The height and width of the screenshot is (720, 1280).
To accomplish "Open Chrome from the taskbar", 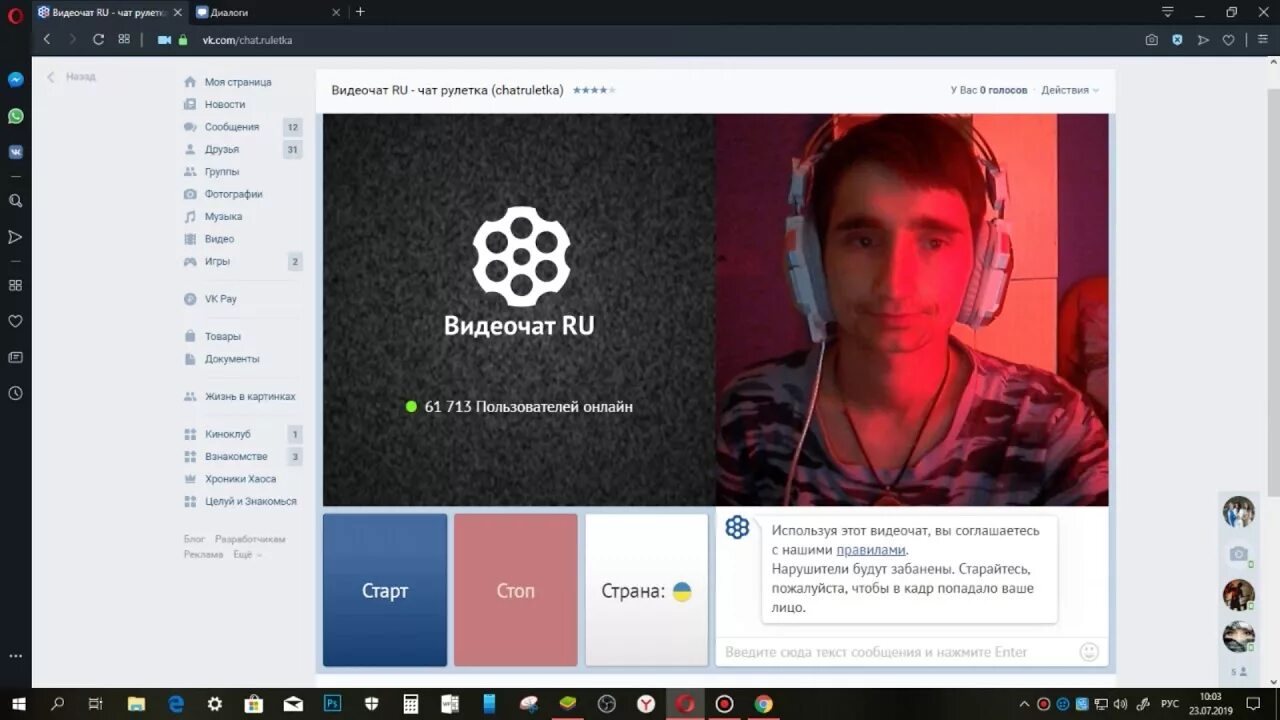I will (763, 704).
